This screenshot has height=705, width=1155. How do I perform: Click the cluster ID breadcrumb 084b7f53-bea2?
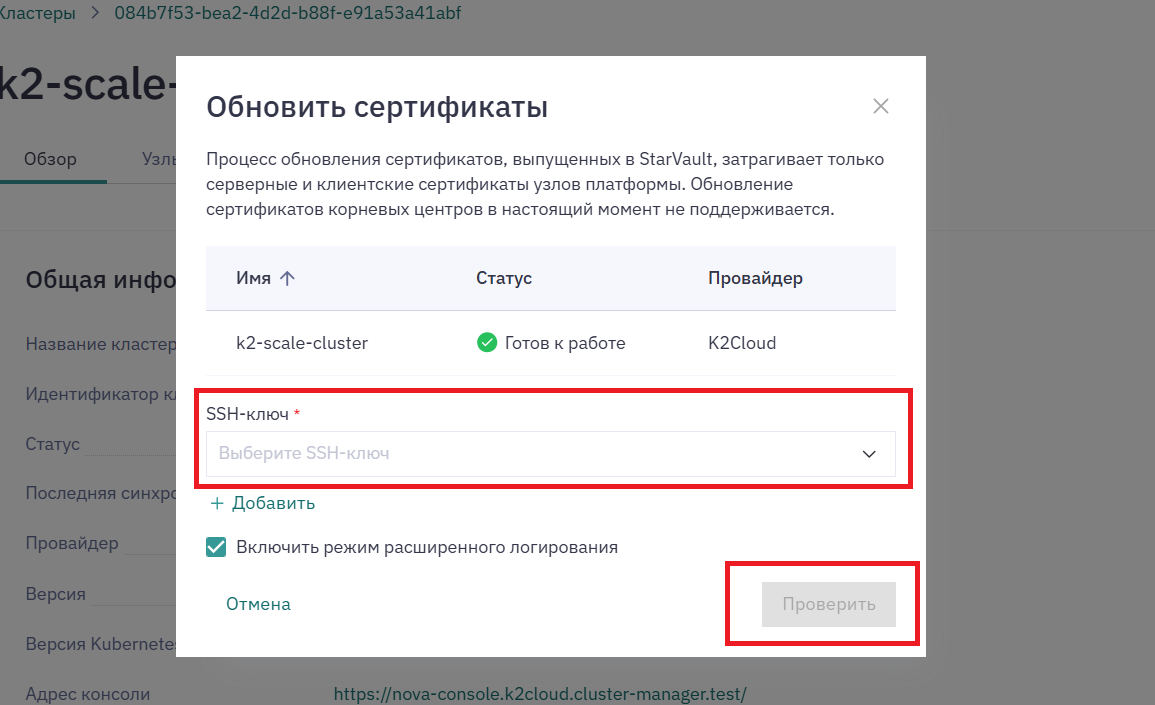coord(288,13)
